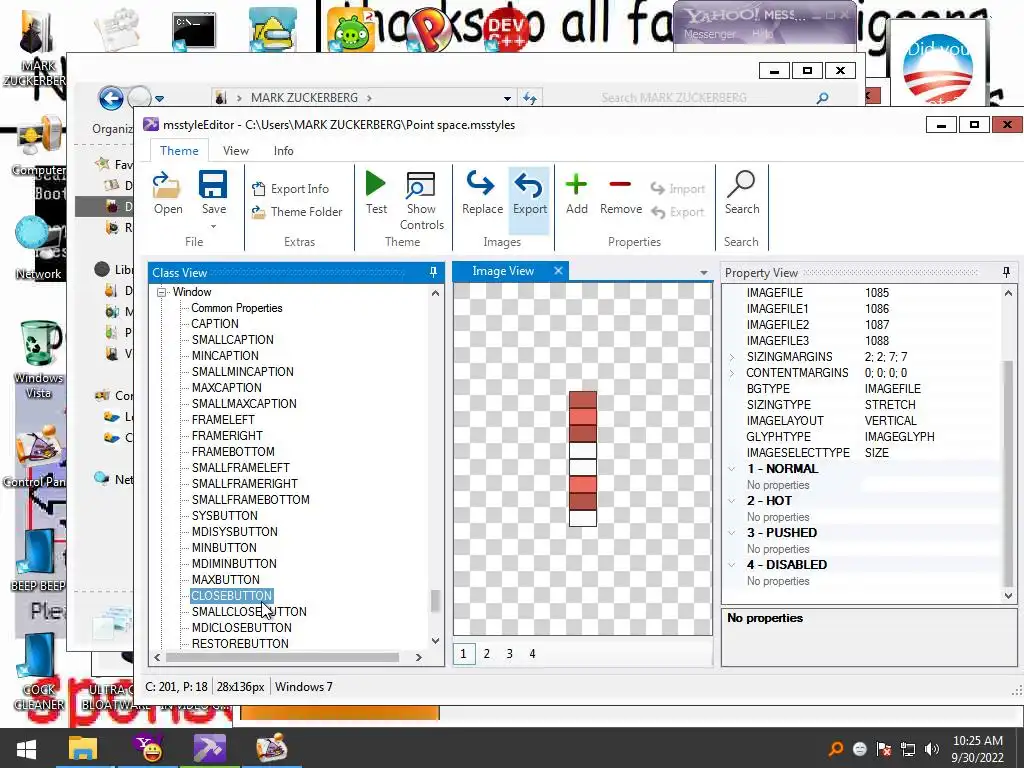Import properties button in ribbon
This screenshot has height=768, width=1024.
coord(678,189)
